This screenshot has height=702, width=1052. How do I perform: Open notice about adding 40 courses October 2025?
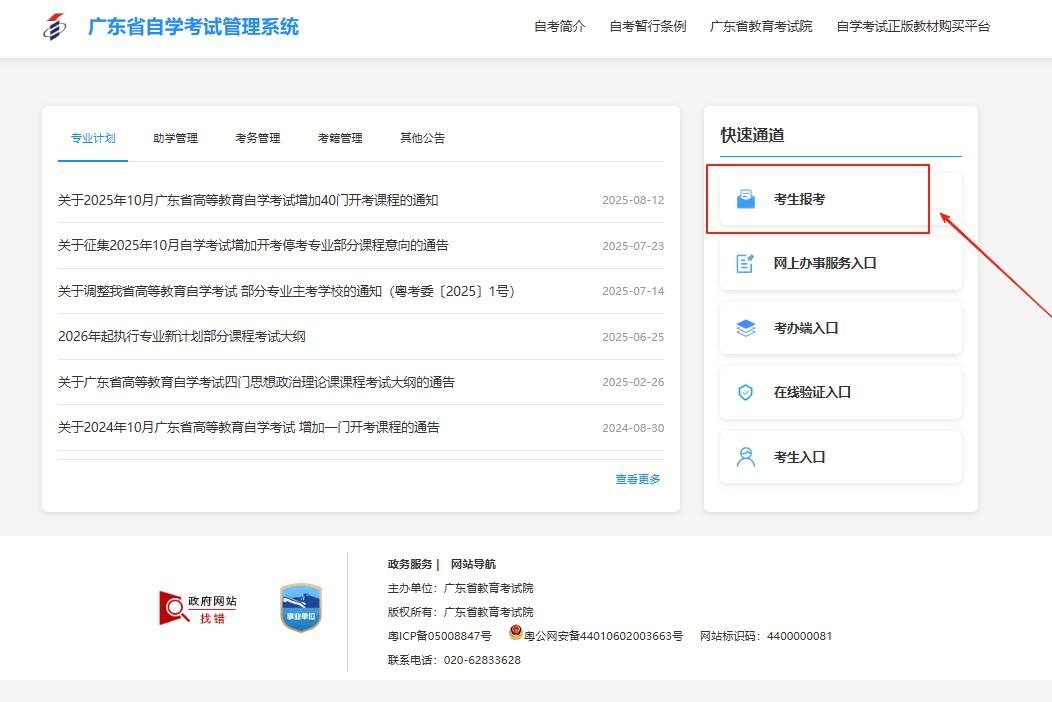pos(248,200)
